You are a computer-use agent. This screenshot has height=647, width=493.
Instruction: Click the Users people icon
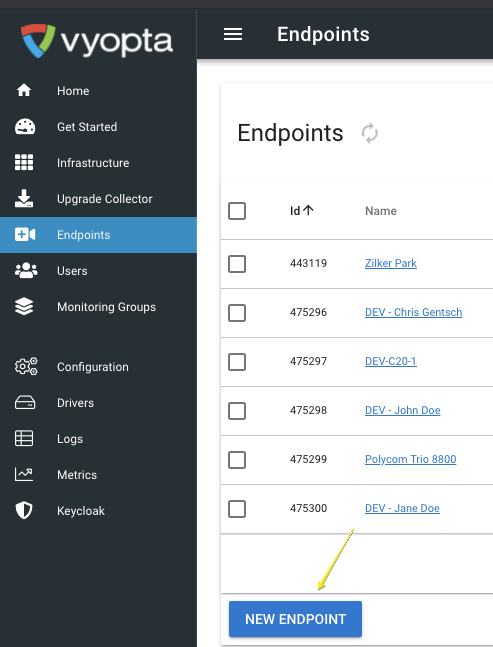click(26, 271)
